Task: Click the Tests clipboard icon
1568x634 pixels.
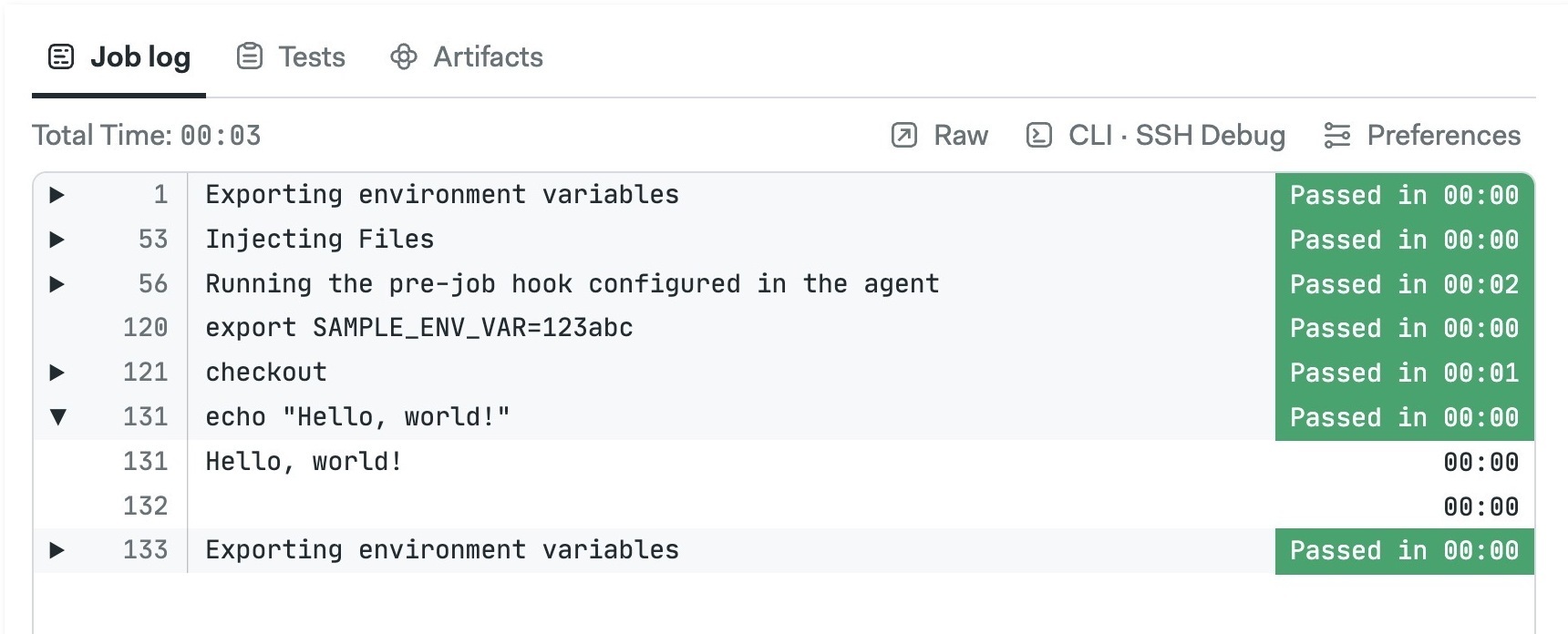Action: tap(250, 56)
